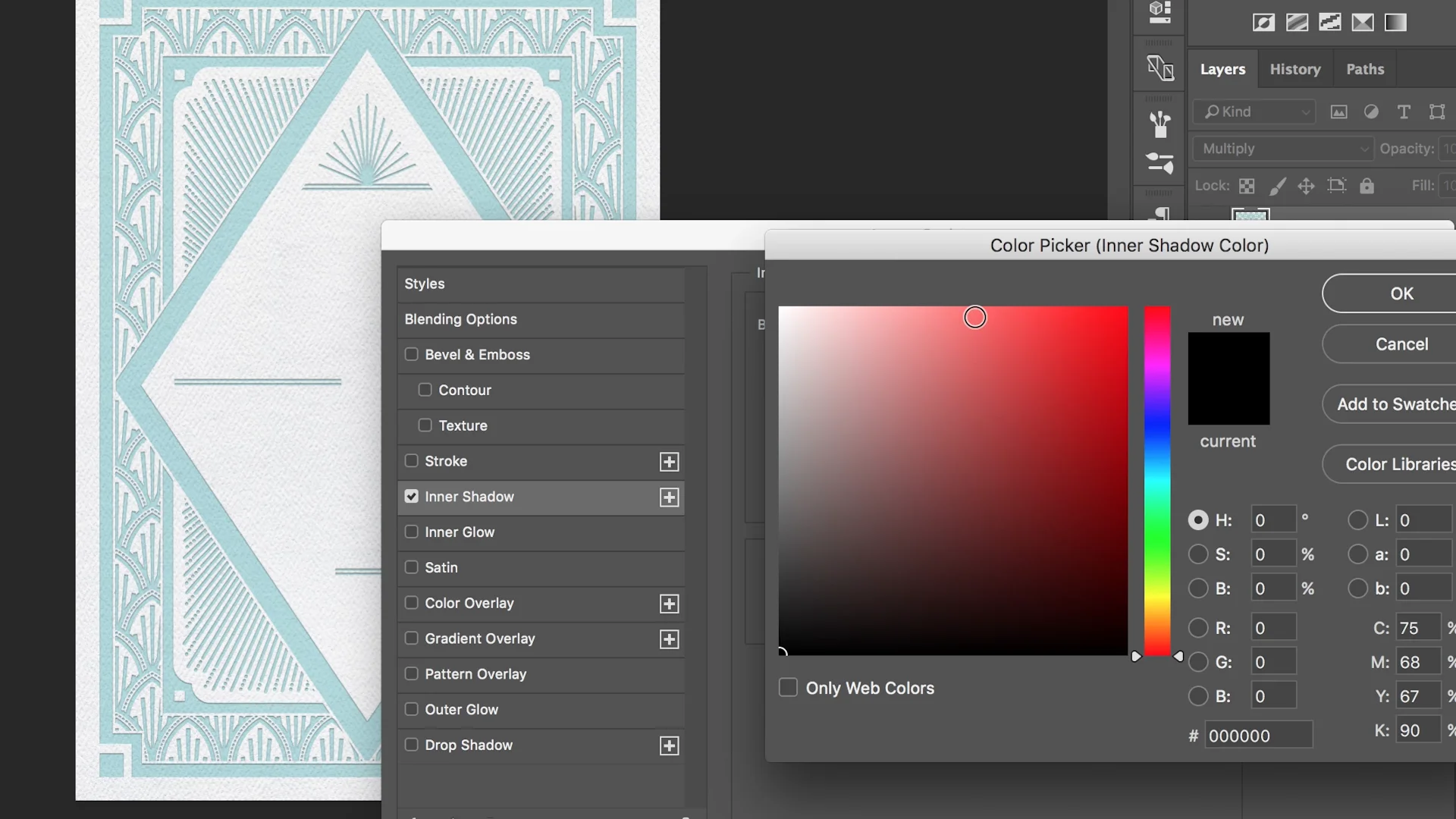Select the S saturation radio button
This screenshot has width=1456, height=819.
[x=1198, y=554]
